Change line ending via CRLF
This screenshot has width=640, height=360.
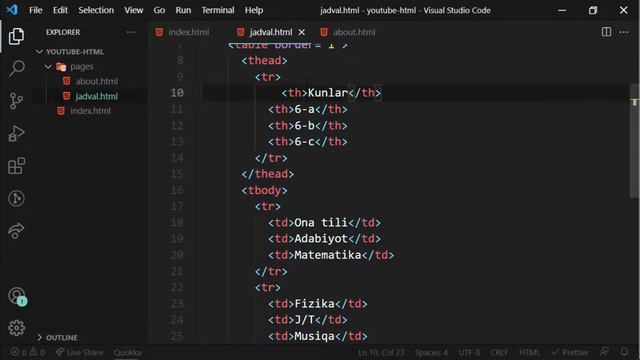pos(499,352)
